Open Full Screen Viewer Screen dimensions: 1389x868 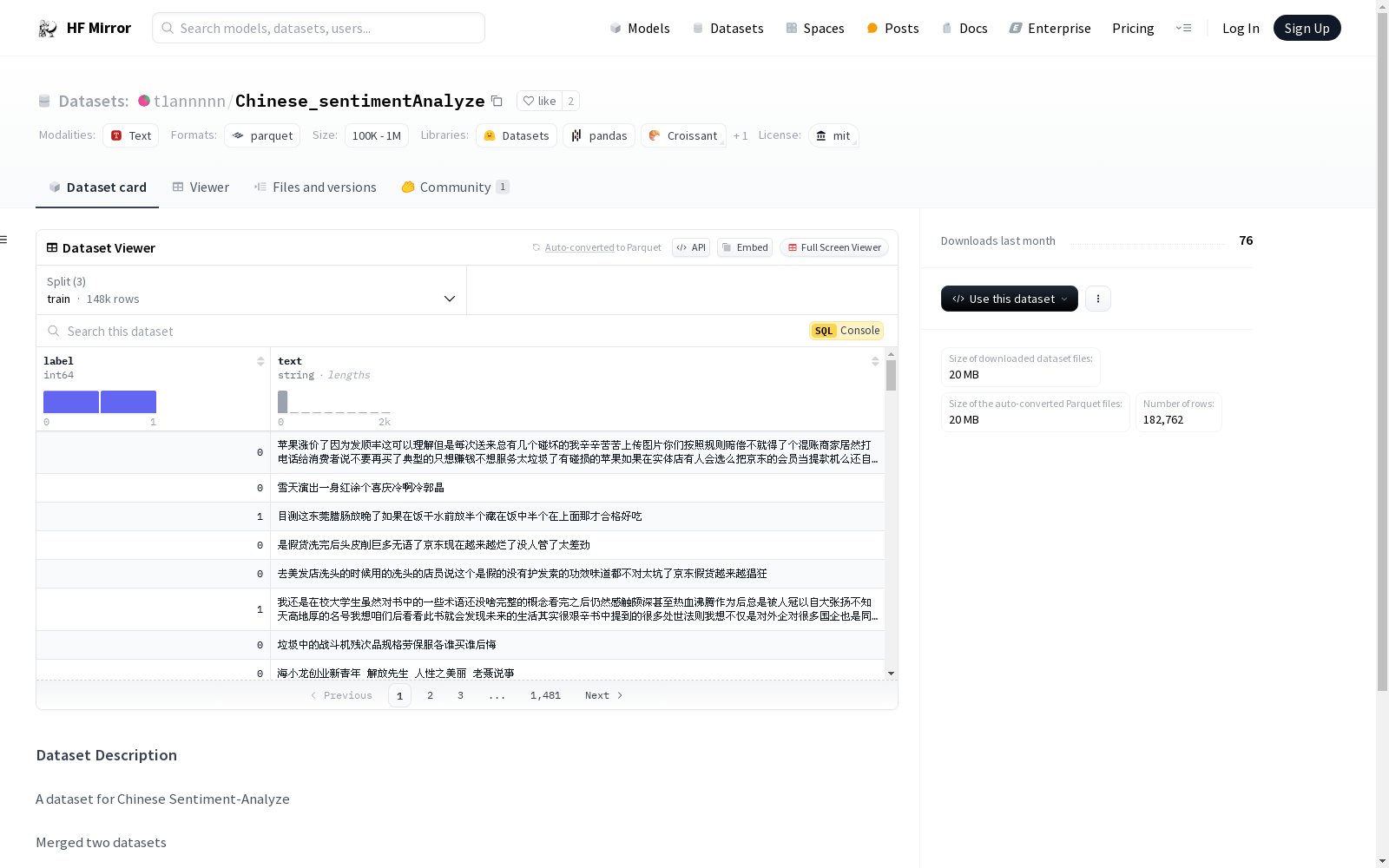tap(834, 247)
